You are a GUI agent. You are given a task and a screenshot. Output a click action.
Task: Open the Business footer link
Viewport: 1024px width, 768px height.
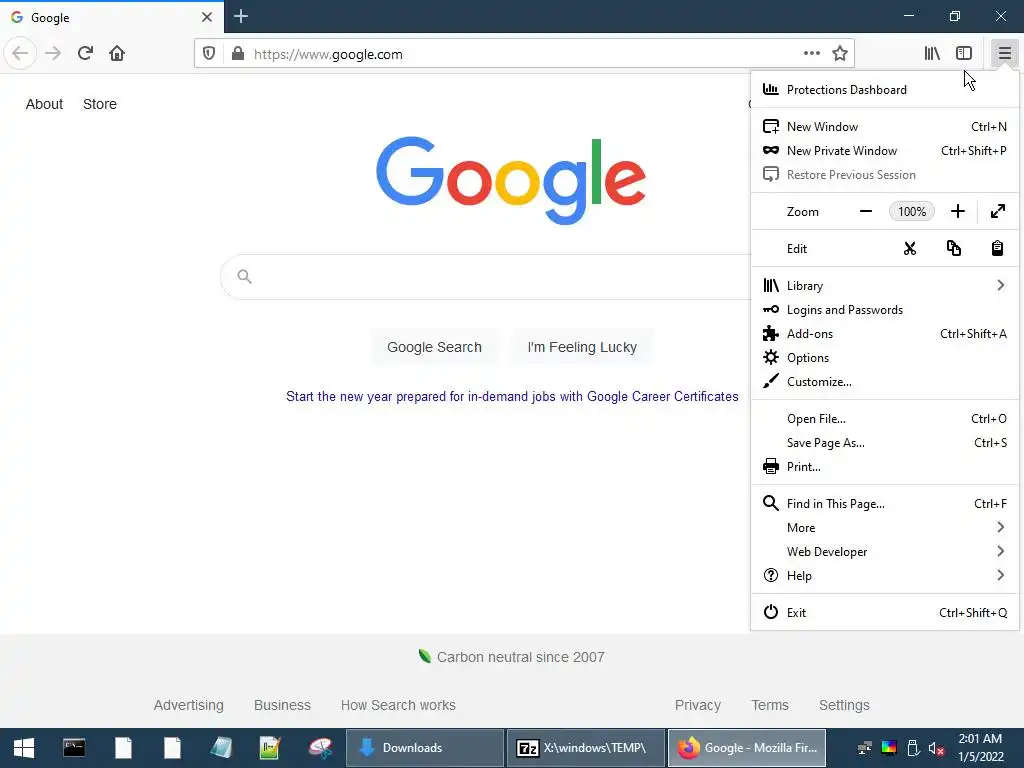click(282, 706)
